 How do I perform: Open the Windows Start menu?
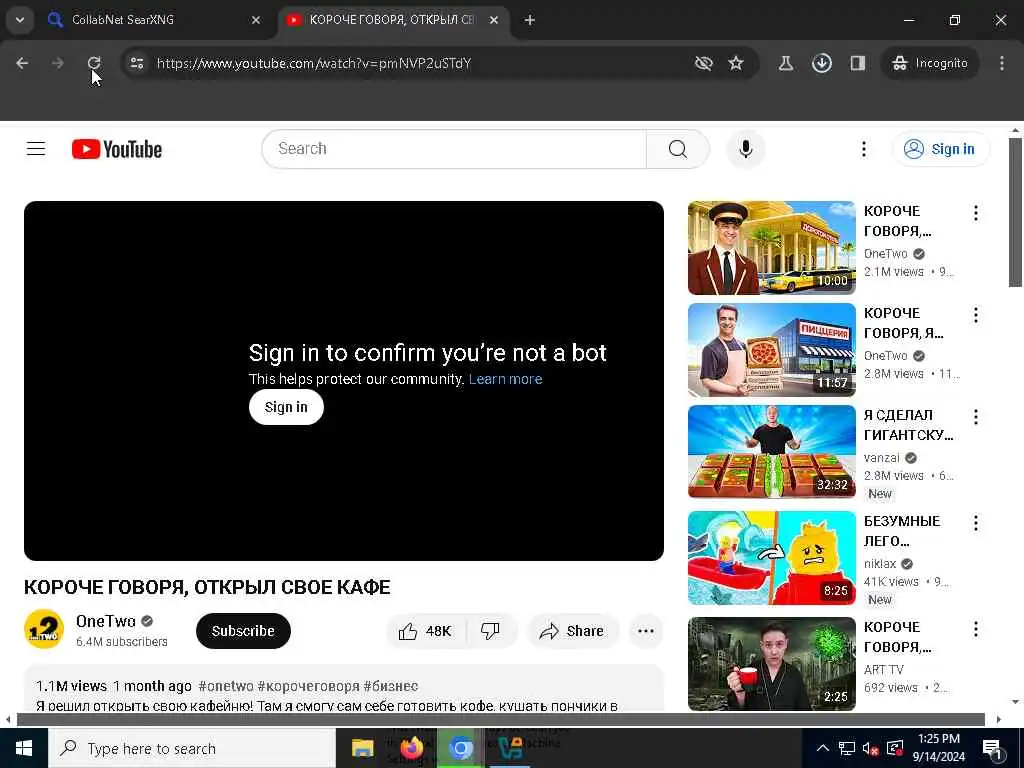pyautogui.click(x=24, y=748)
